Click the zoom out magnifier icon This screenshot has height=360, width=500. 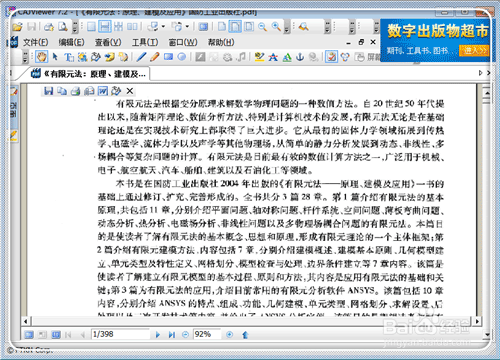(263, 27)
